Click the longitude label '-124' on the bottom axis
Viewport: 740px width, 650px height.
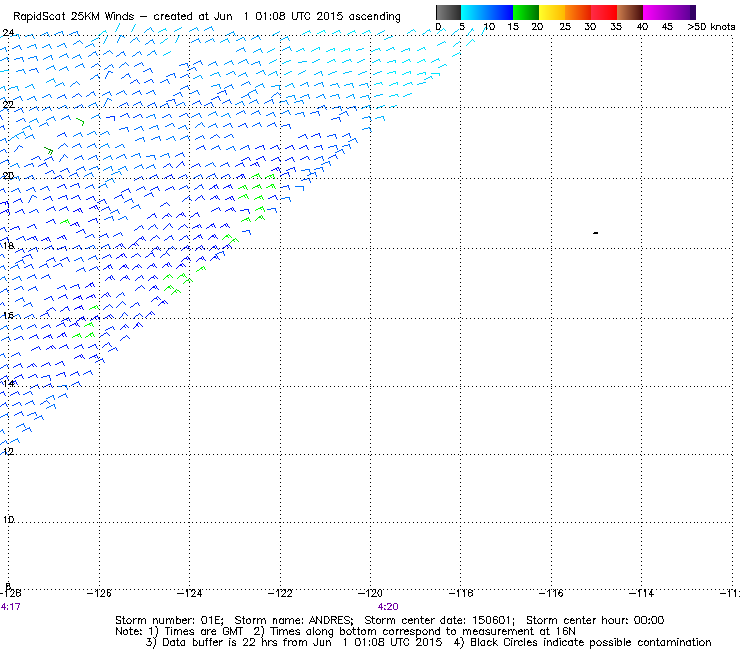point(190,593)
